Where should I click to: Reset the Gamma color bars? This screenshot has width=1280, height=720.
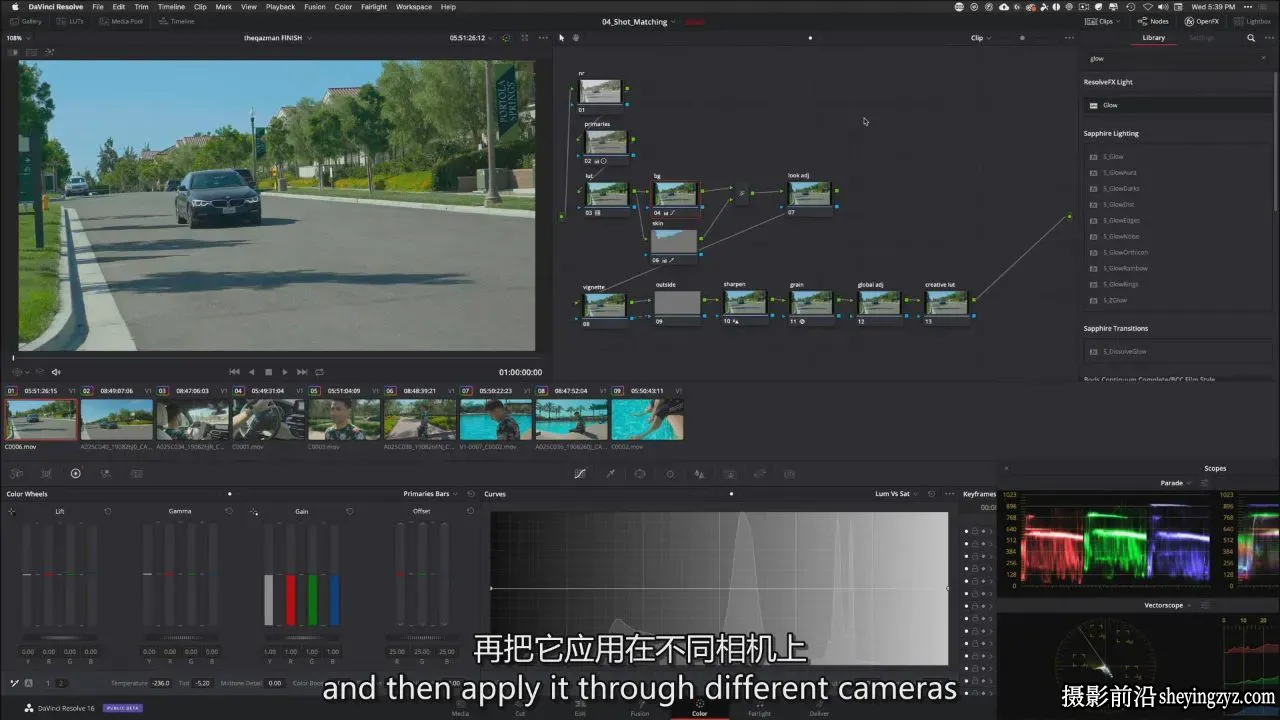pos(229,511)
